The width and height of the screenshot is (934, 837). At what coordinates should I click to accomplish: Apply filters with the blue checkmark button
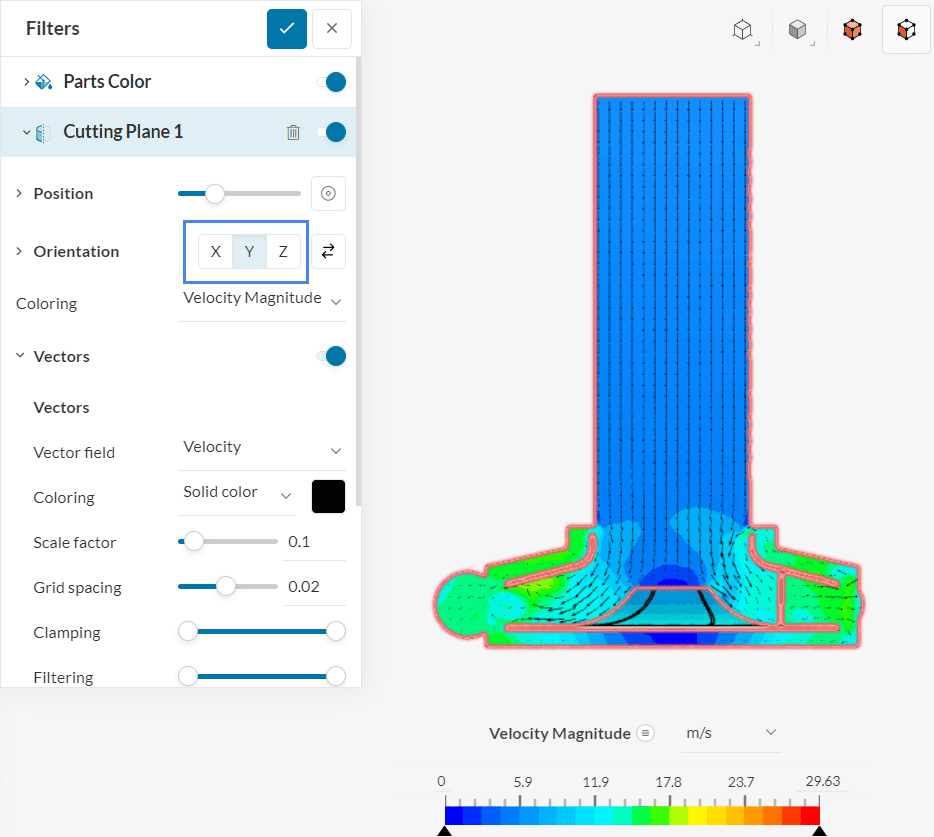tap(287, 29)
